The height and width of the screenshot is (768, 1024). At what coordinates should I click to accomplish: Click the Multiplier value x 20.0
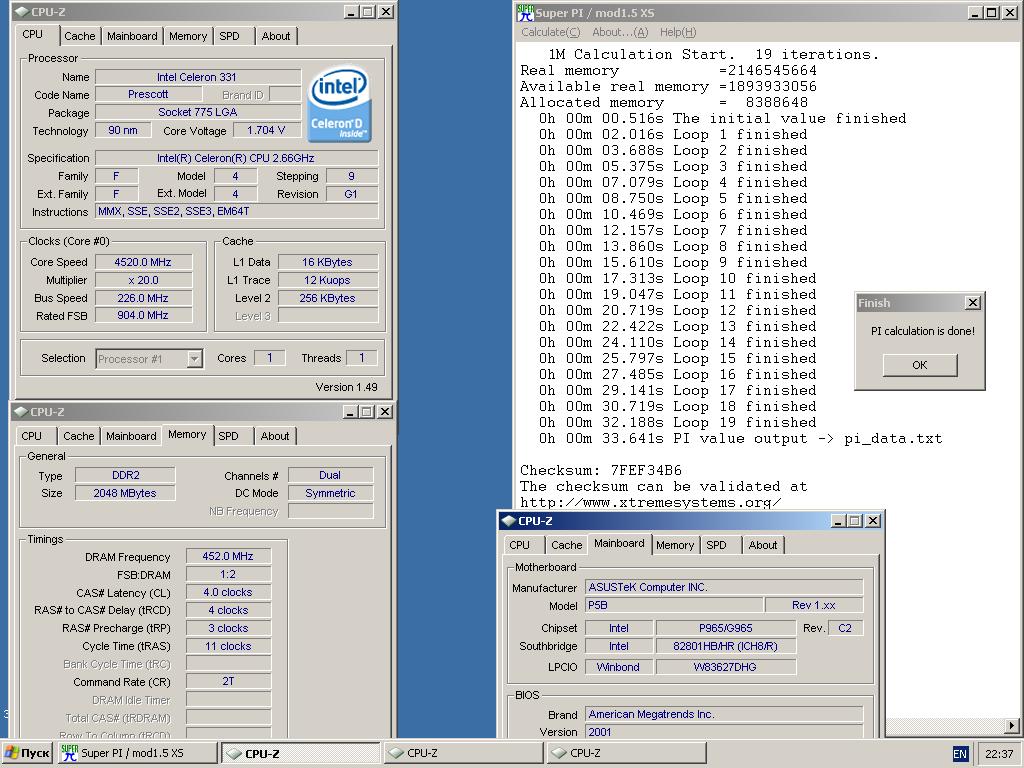click(143, 280)
